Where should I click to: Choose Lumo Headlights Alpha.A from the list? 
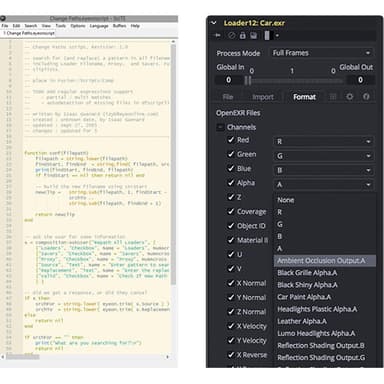[x=325, y=333]
